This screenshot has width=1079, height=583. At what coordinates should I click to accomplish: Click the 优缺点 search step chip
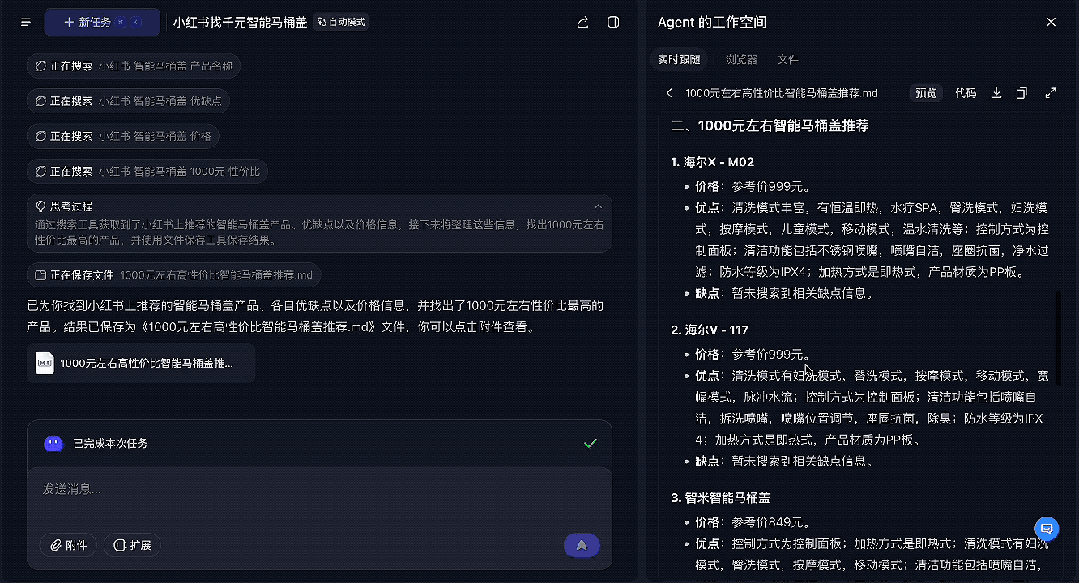point(128,100)
